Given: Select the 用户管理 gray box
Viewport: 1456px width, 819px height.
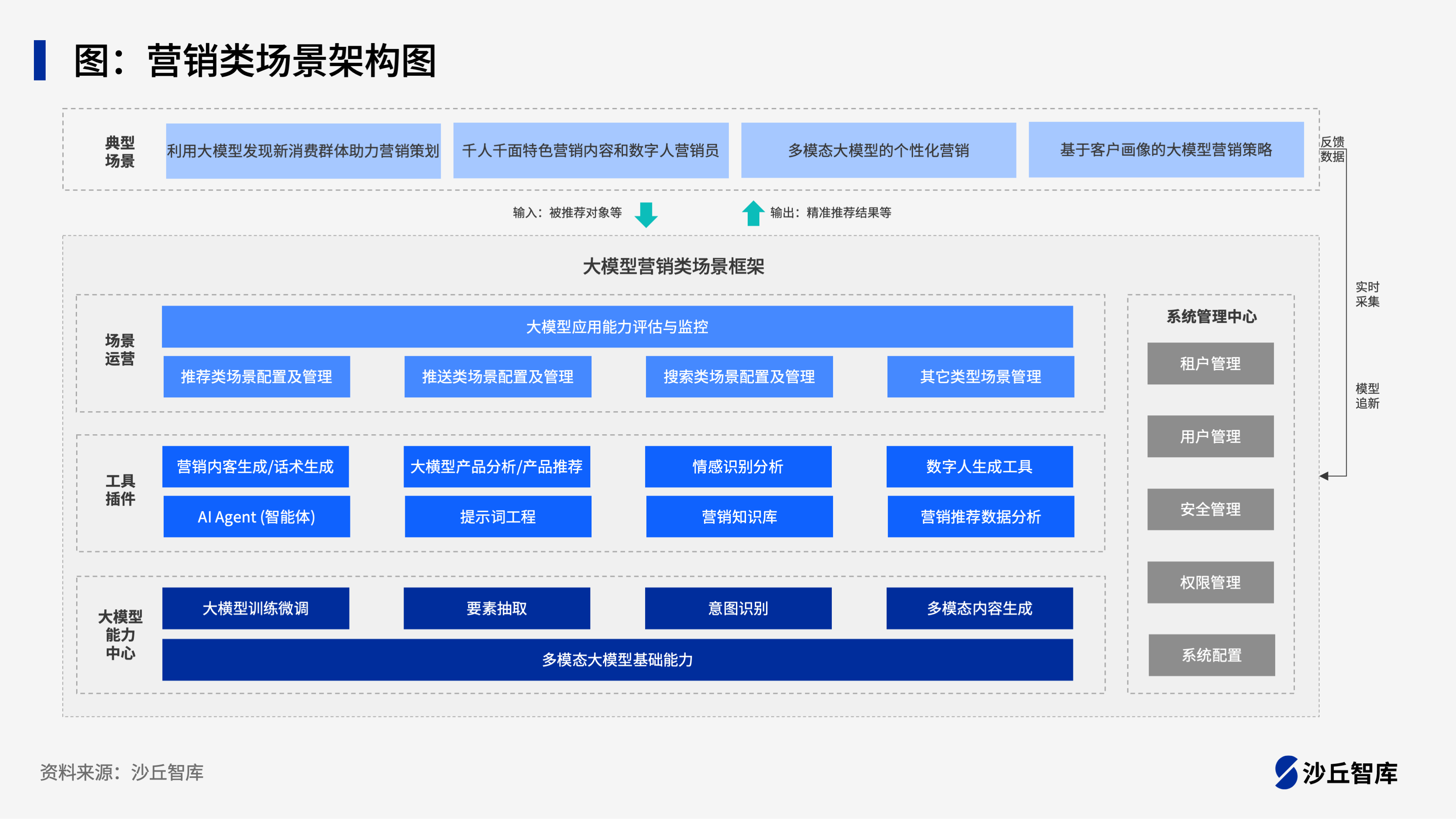Looking at the screenshot, I should click(1210, 436).
